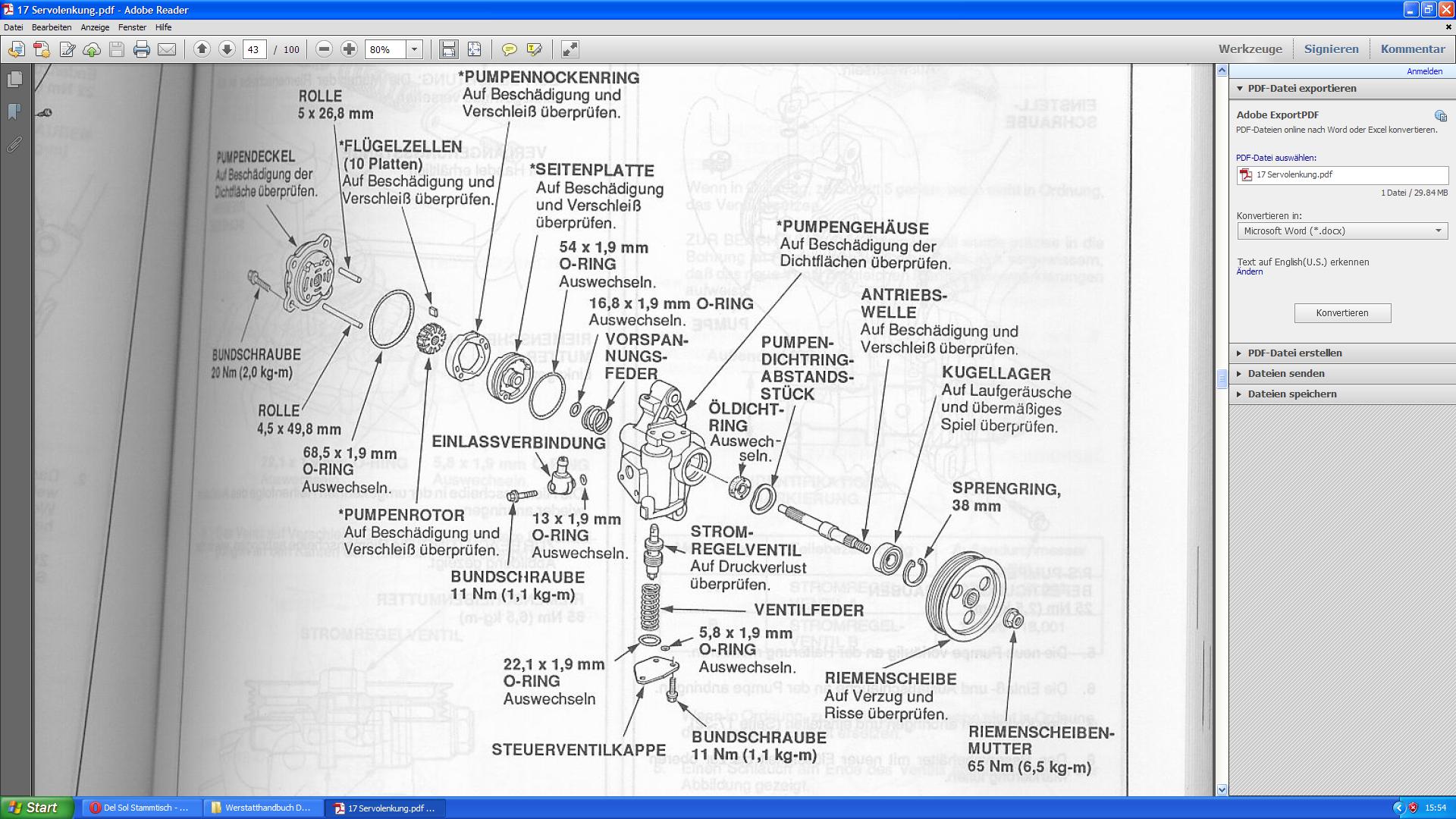Click the email envelope icon
Viewport: 1456px width, 819px height.
tap(167, 49)
